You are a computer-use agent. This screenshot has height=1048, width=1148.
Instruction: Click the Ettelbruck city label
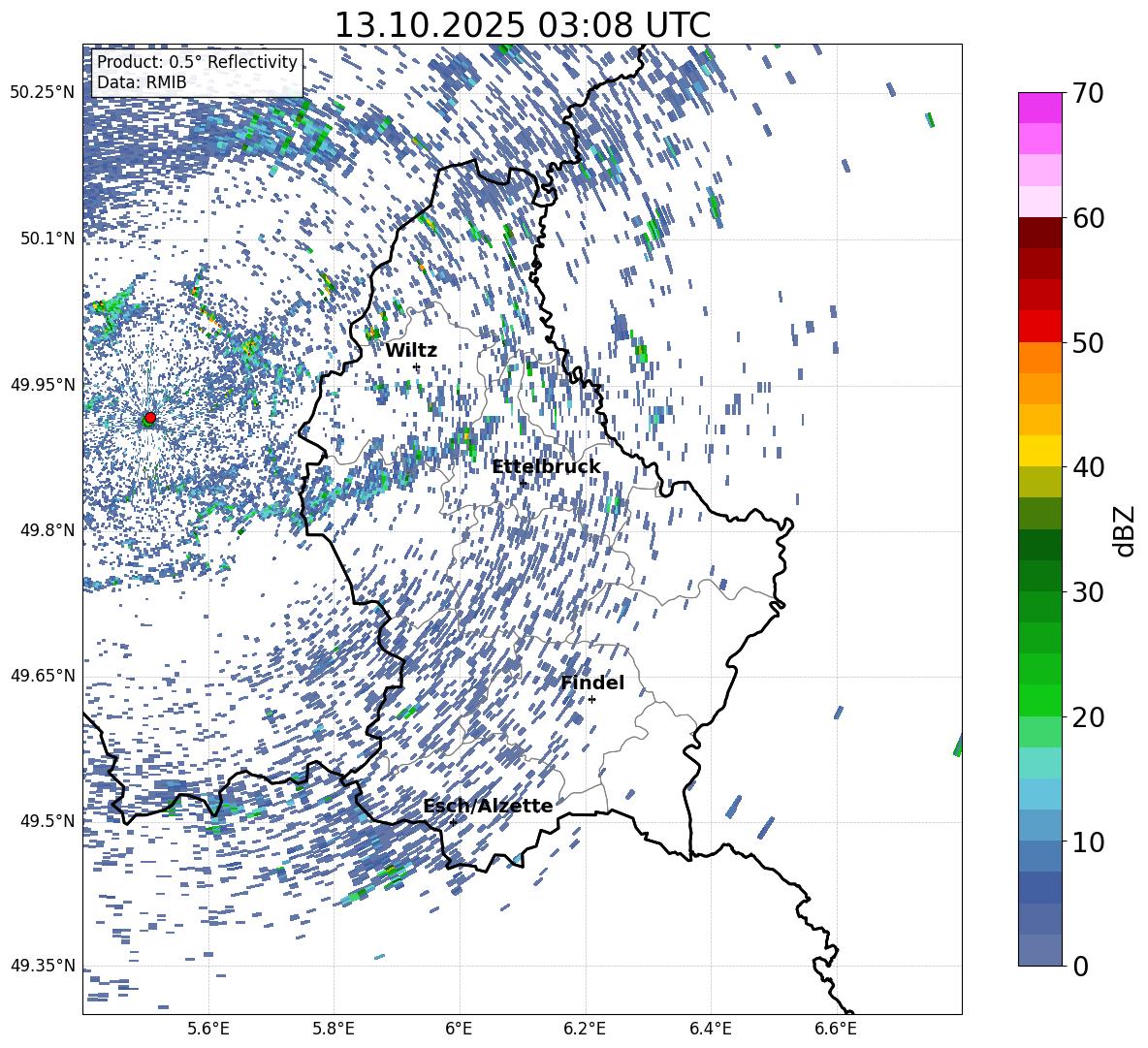[546, 467]
